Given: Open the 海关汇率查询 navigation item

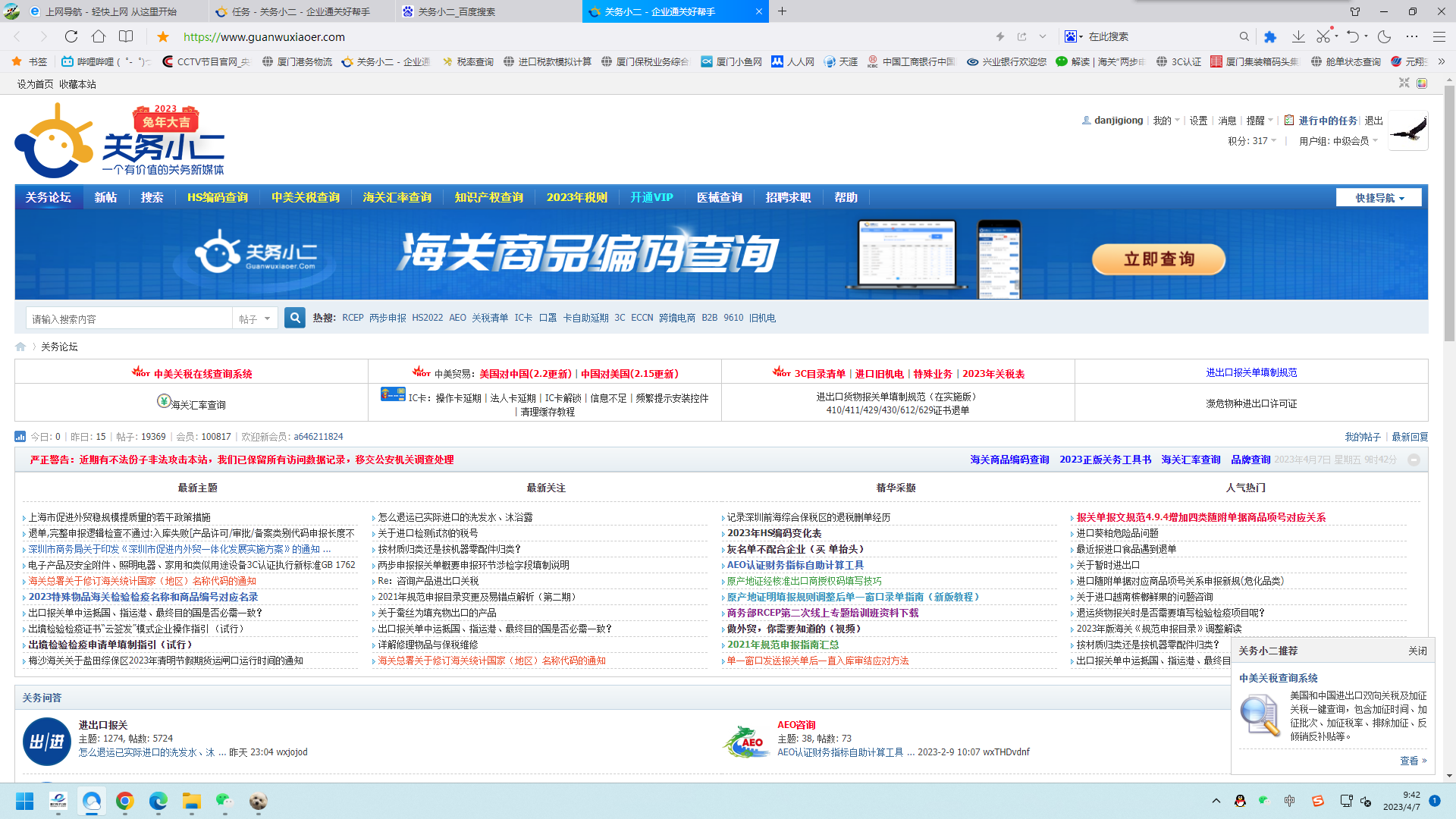Looking at the screenshot, I should tap(397, 197).
